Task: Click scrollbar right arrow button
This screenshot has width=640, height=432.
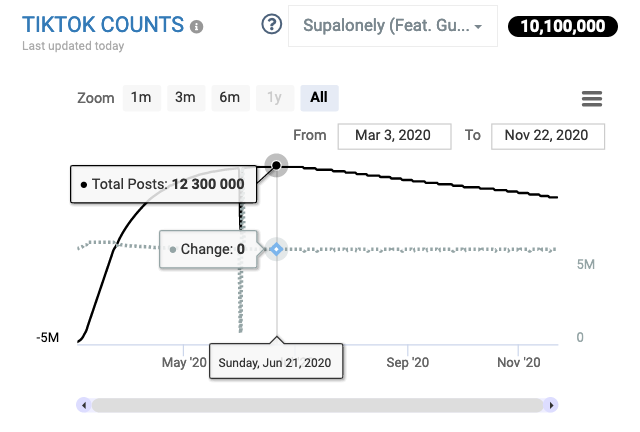Action: (x=551, y=405)
